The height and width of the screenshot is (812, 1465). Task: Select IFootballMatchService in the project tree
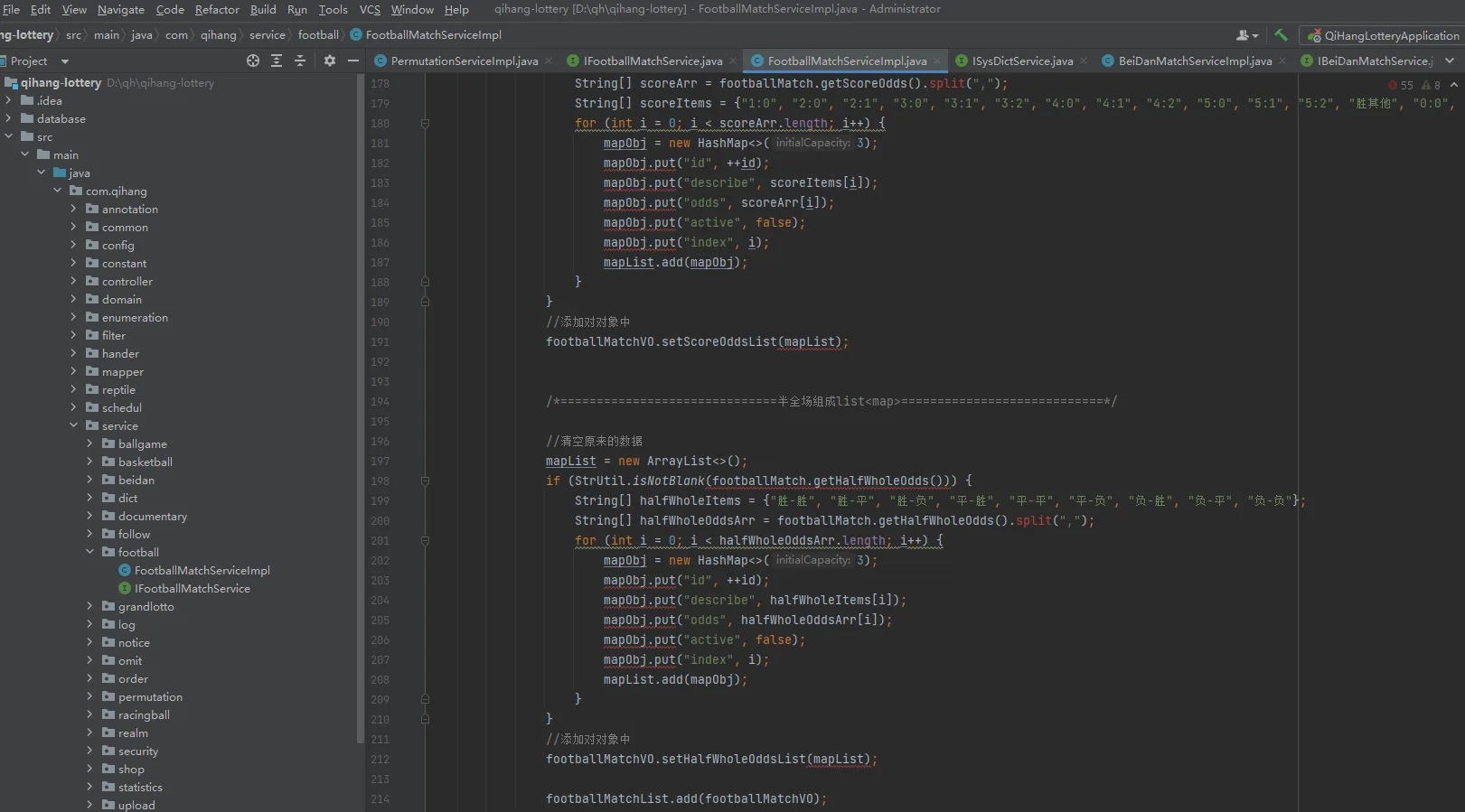coord(192,588)
